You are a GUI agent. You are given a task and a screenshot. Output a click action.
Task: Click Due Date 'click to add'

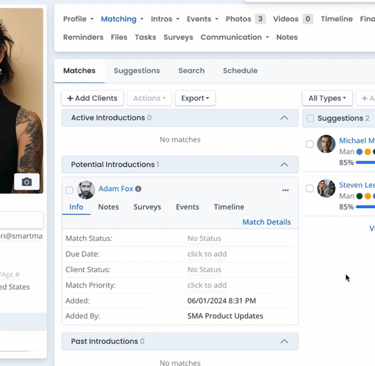pos(207,254)
